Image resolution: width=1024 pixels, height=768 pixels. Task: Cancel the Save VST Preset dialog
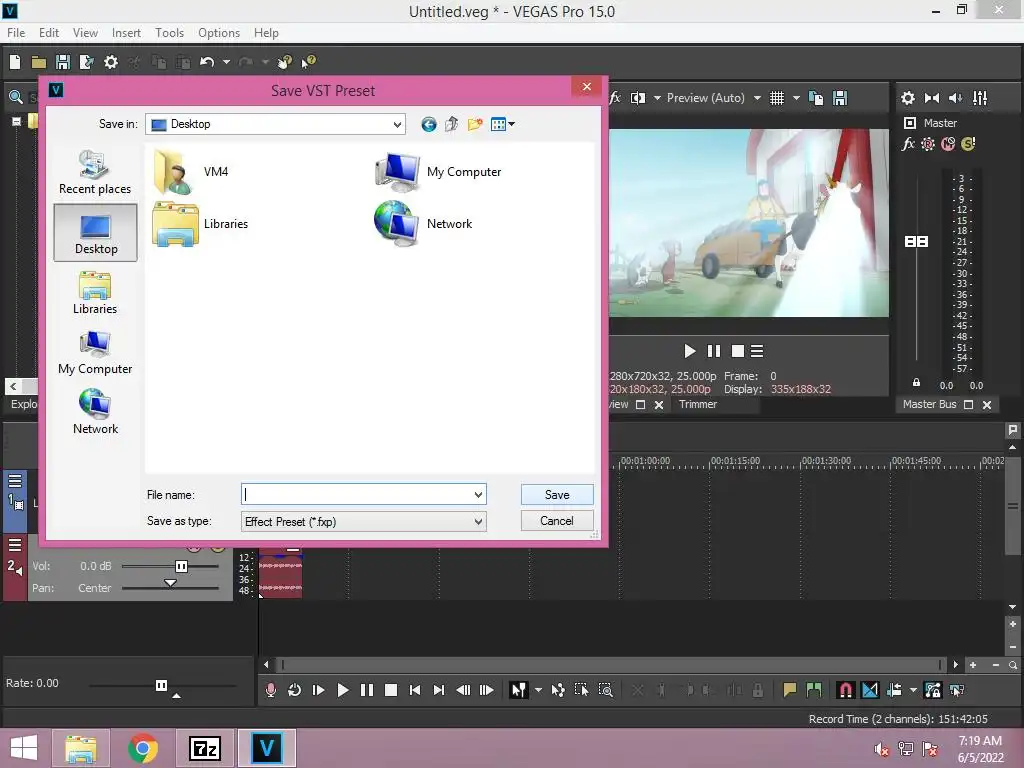click(557, 521)
